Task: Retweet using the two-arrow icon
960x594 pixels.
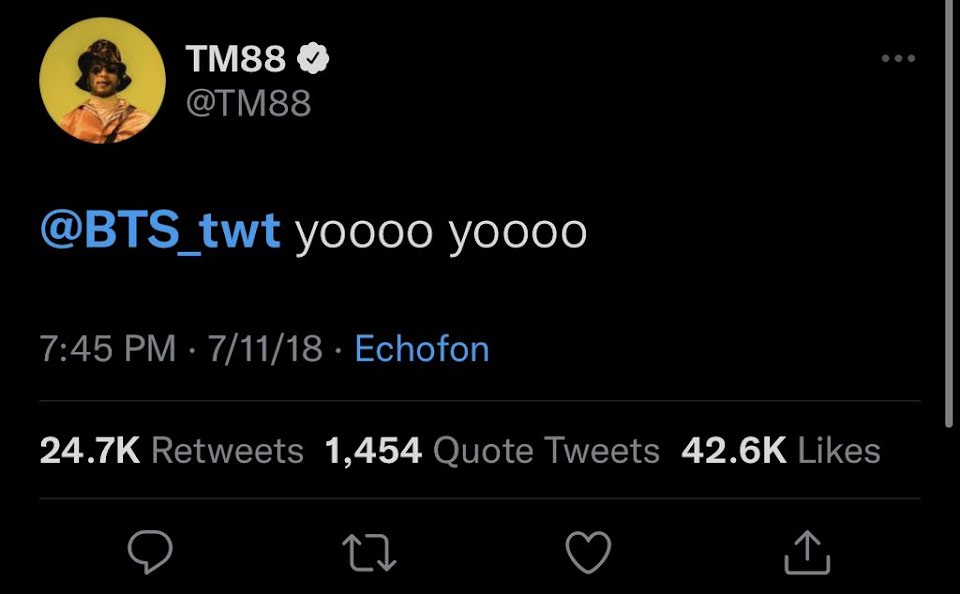Action: point(369,552)
